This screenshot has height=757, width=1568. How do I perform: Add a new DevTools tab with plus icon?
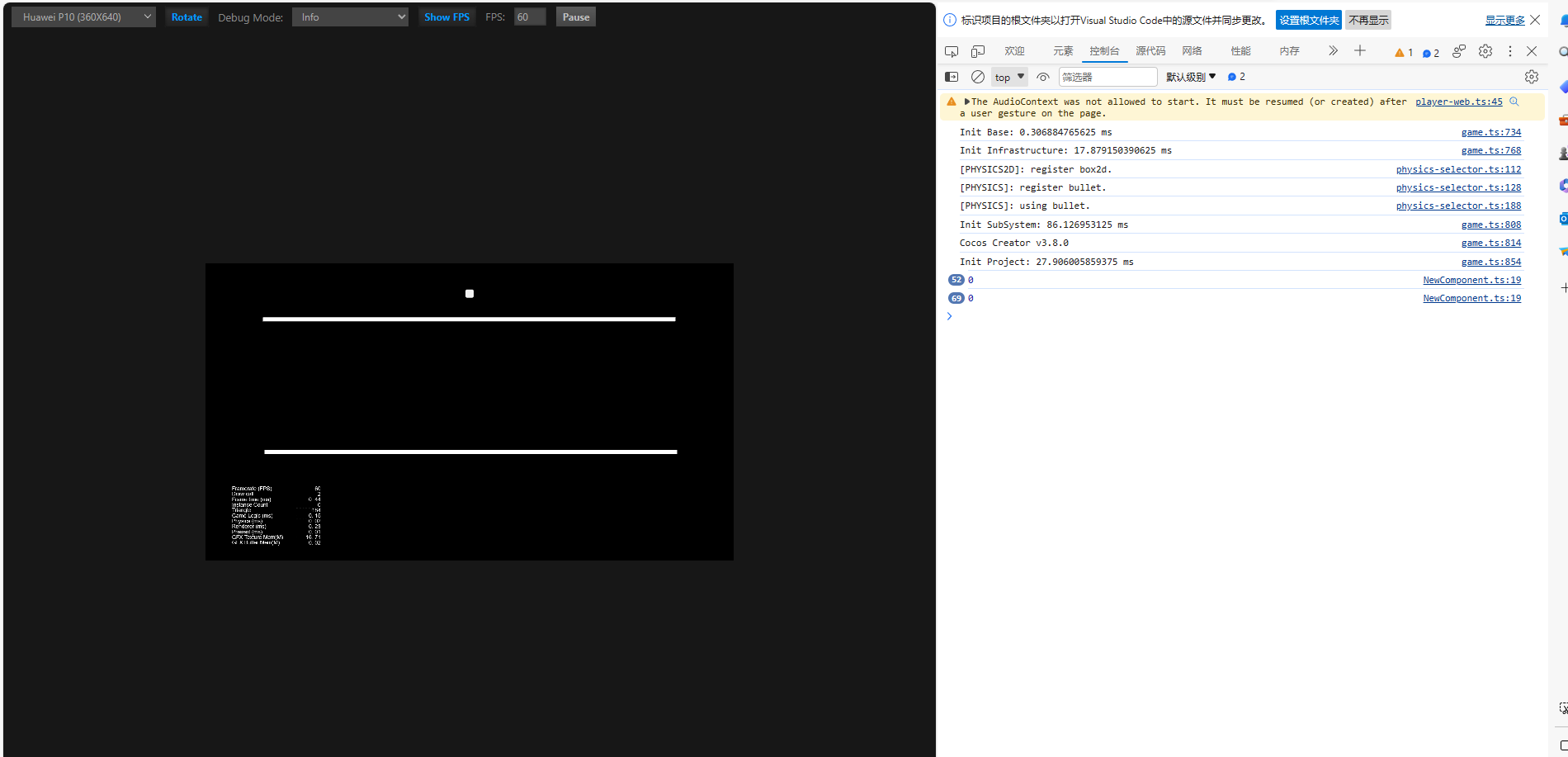pyautogui.click(x=1360, y=51)
